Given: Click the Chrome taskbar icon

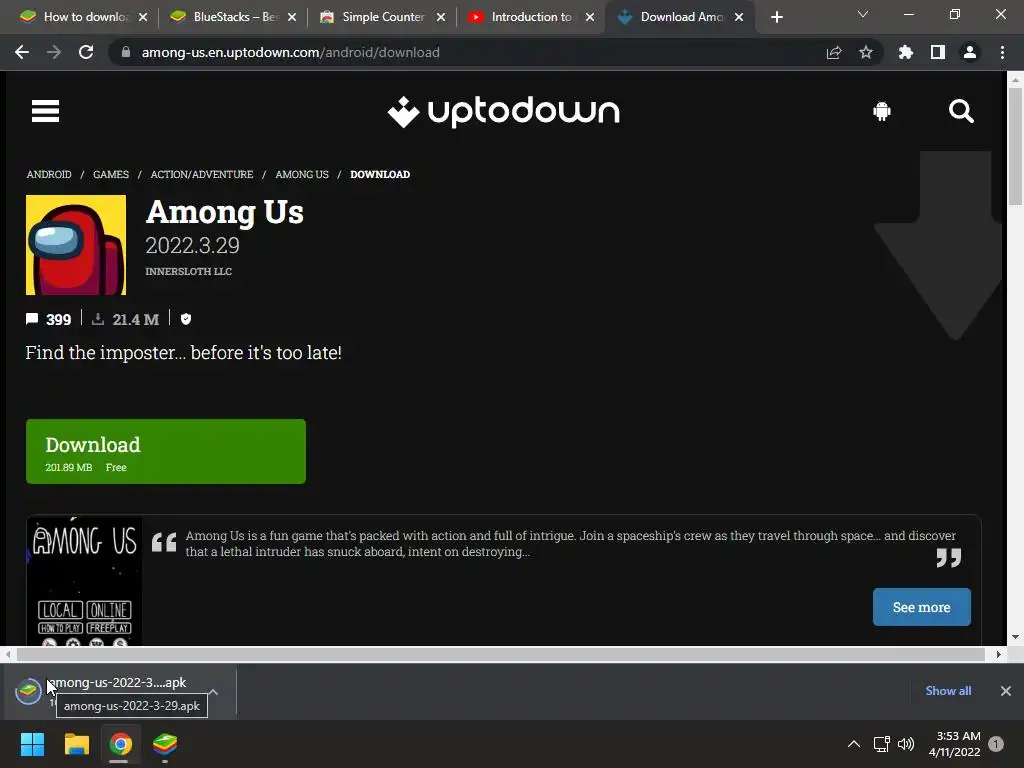Looking at the screenshot, I should (x=120, y=744).
